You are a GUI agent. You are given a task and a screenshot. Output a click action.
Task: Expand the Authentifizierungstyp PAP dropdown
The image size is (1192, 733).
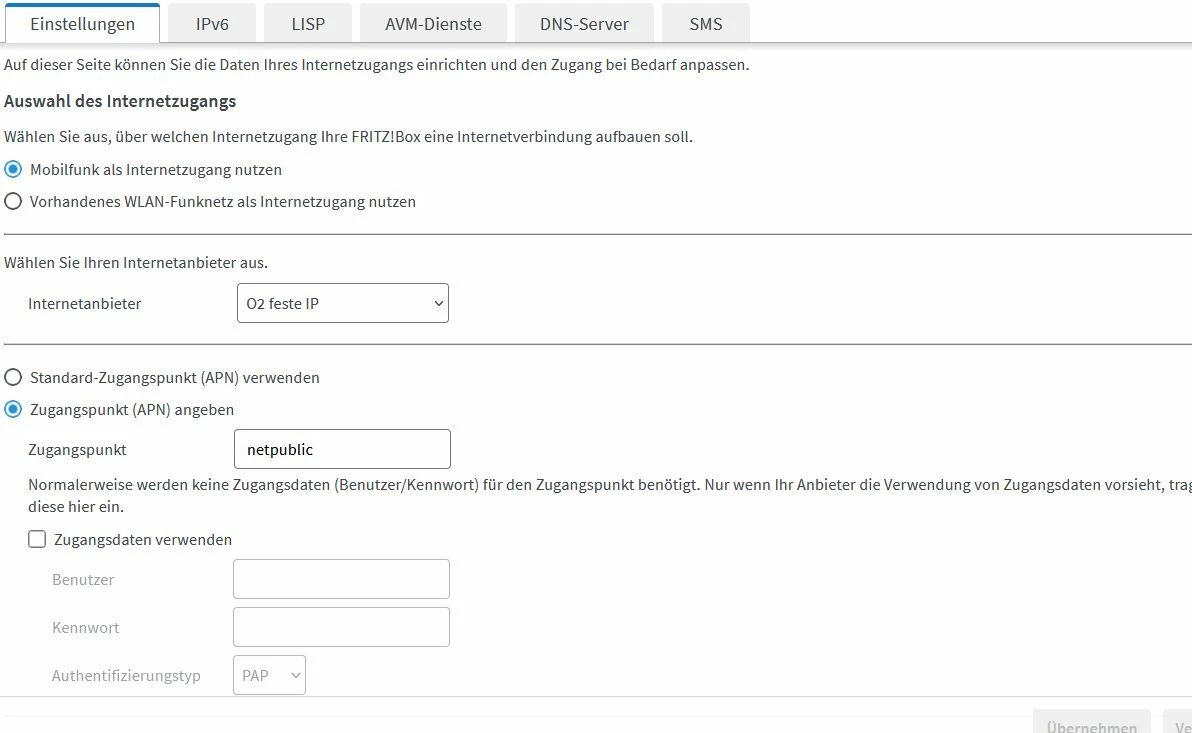[x=269, y=675]
